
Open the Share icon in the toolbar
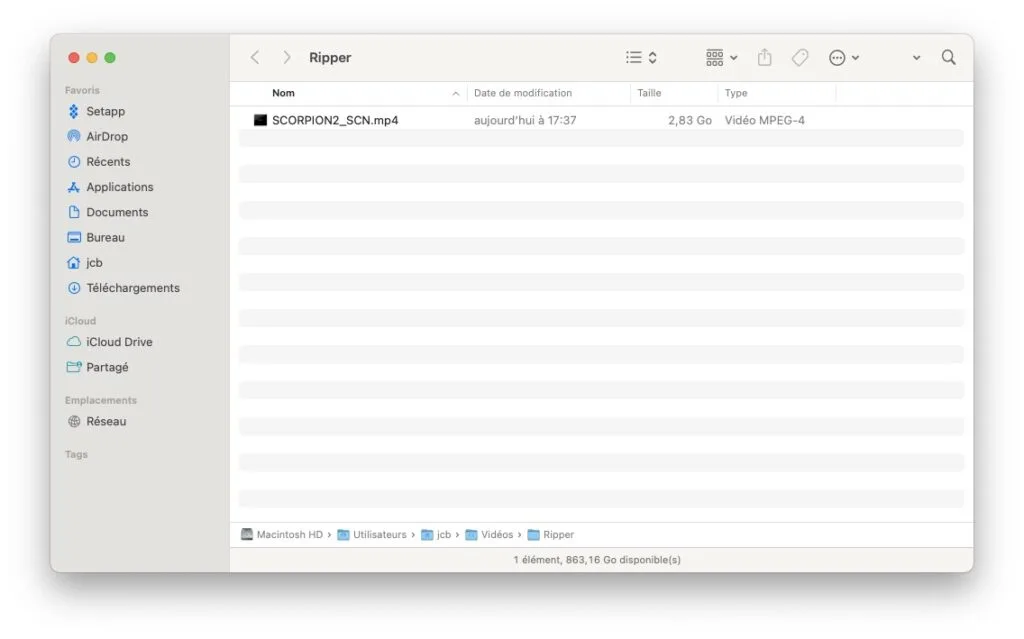[x=764, y=57]
